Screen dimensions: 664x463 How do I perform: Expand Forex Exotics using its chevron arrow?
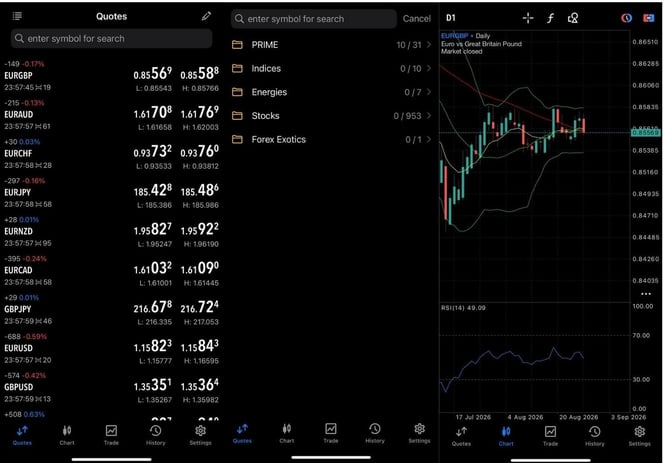pos(429,139)
